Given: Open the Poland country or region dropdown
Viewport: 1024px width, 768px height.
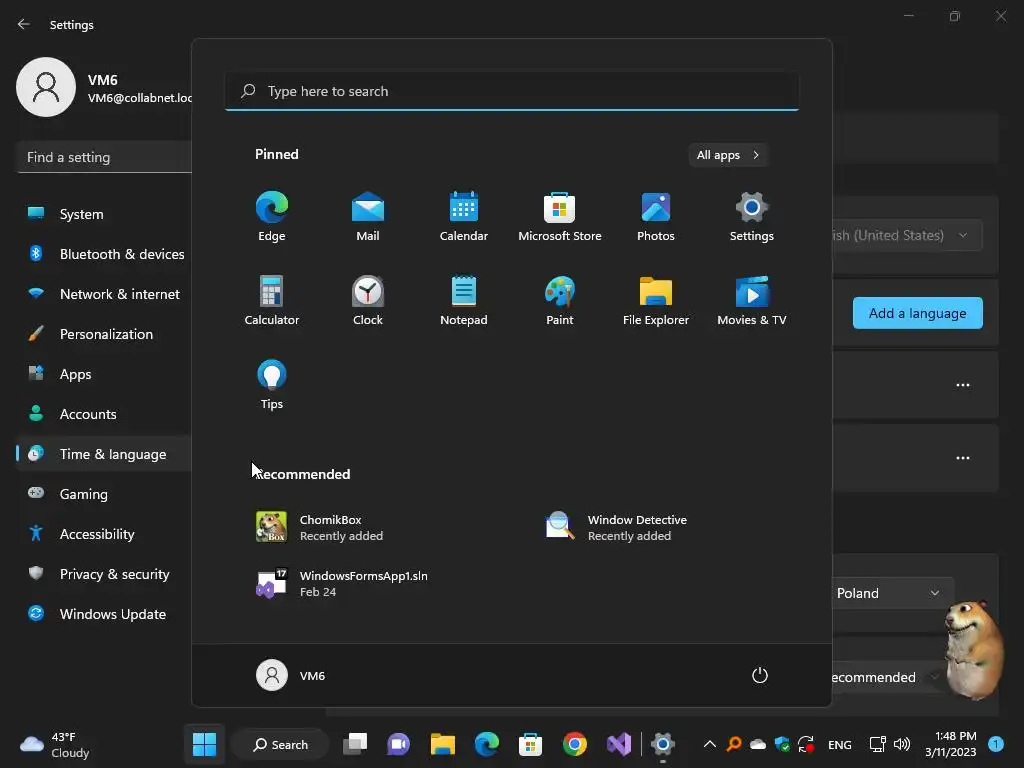Looking at the screenshot, I should point(893,593).
